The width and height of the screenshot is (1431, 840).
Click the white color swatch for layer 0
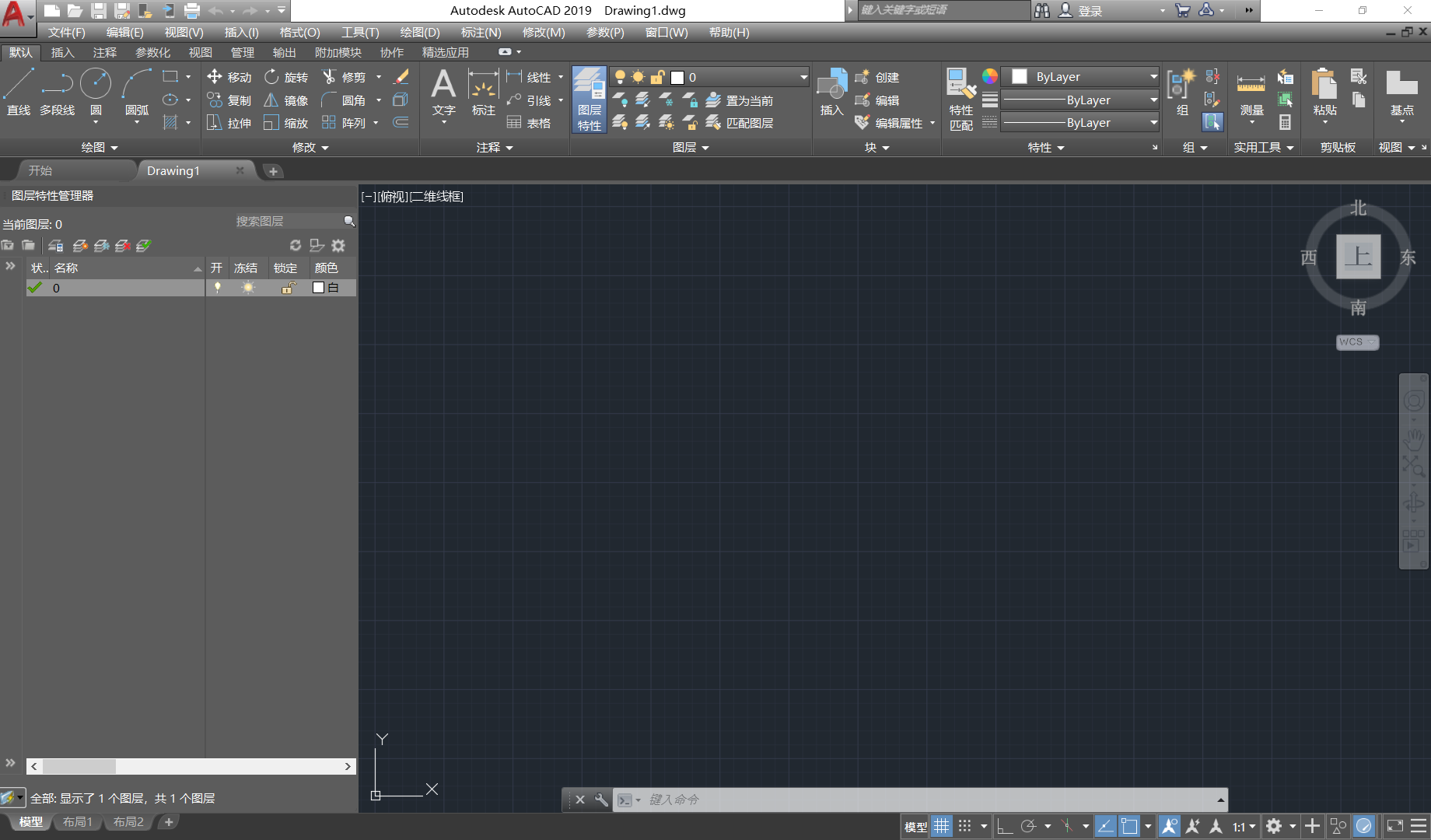pyautogui.click(x=318, y=288)
